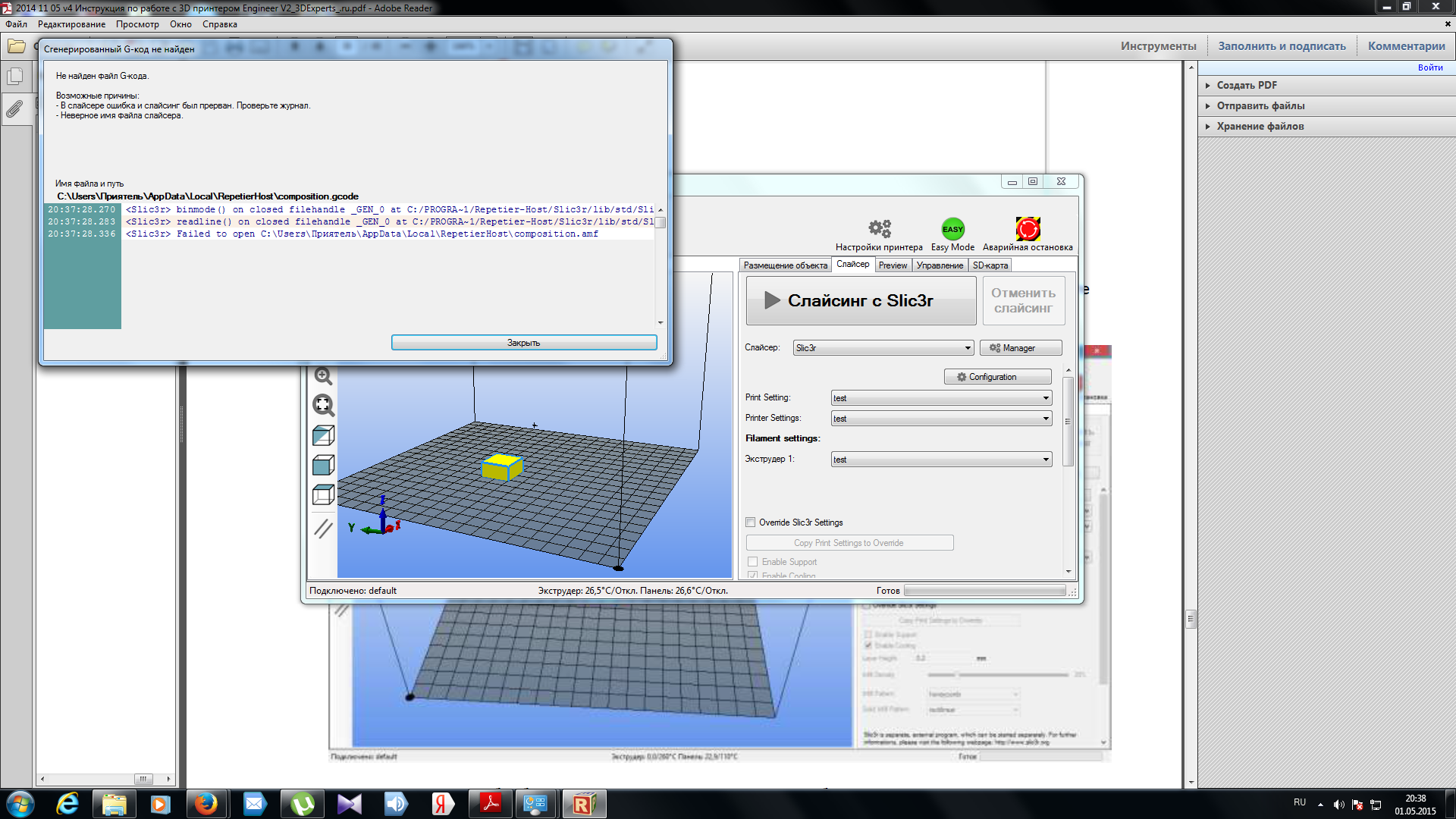Viewport: 1456px width, 819px height.
Task: Click the zoom magnifier icon in 3D view
Action: 323,376
